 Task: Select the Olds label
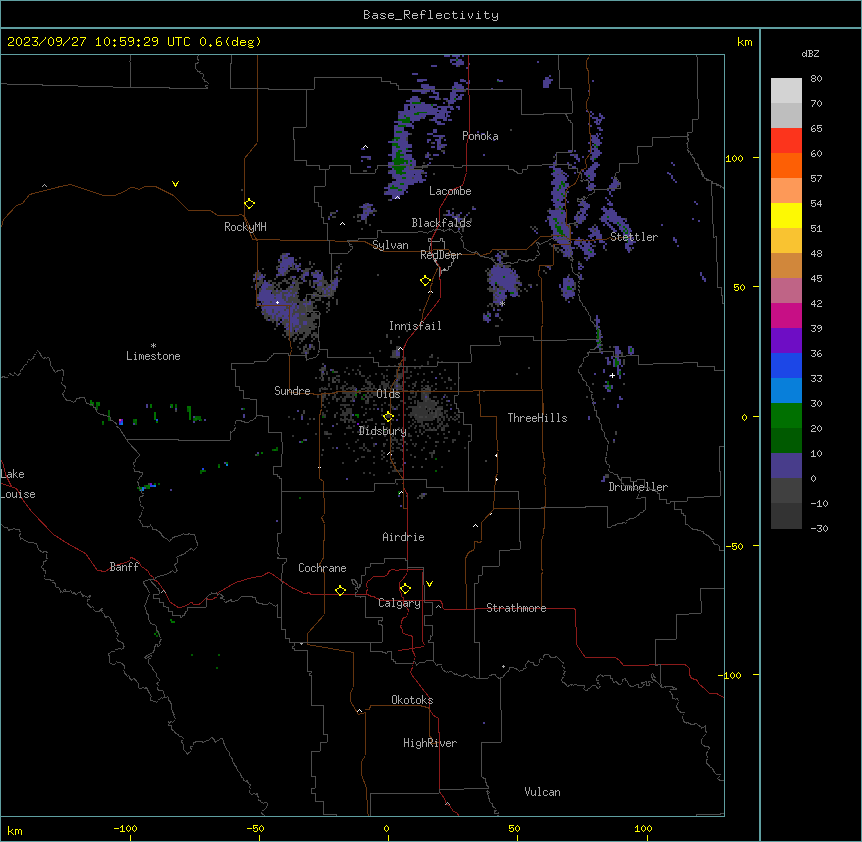388,394
